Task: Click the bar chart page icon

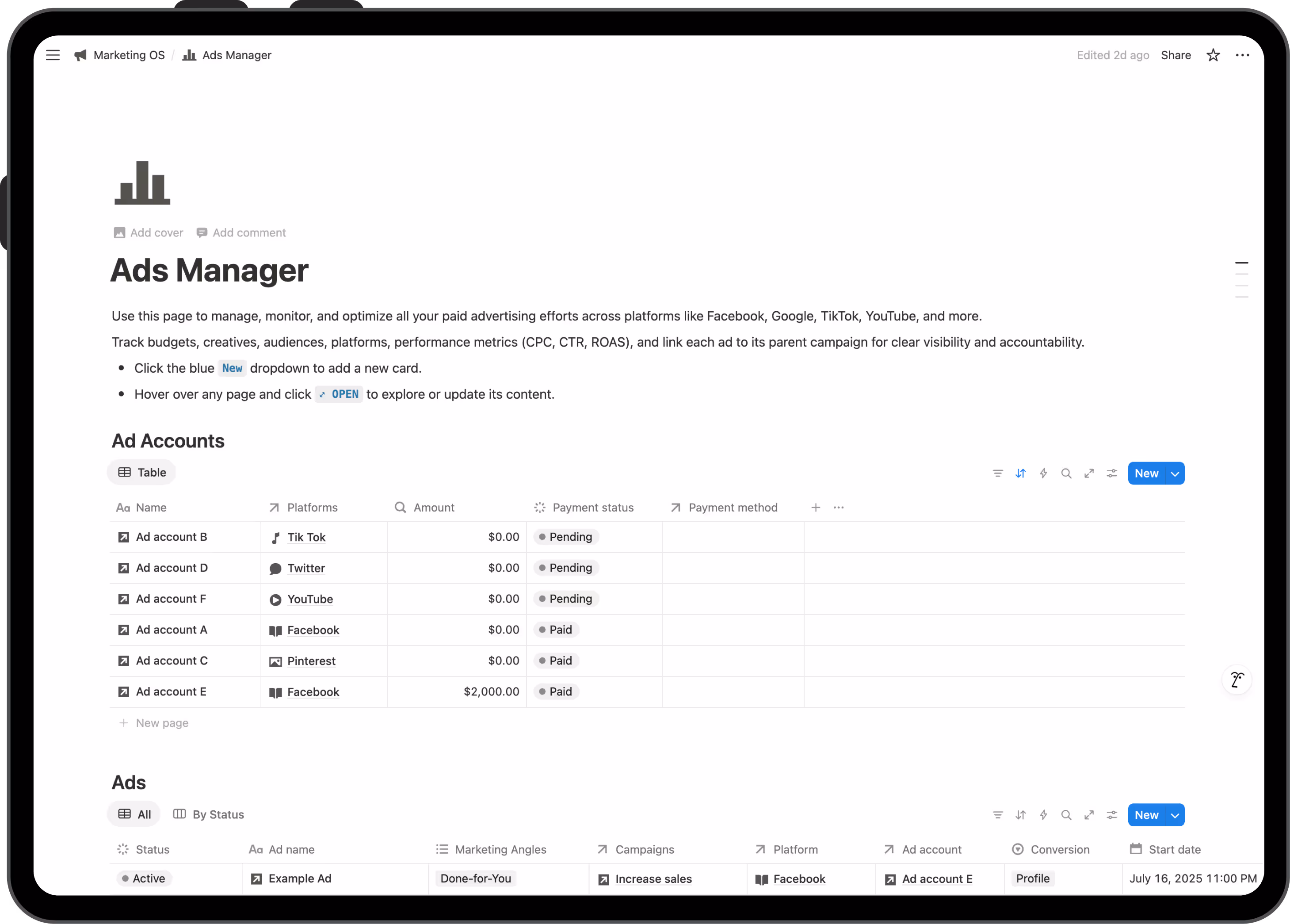Action: tap(142, 183)
